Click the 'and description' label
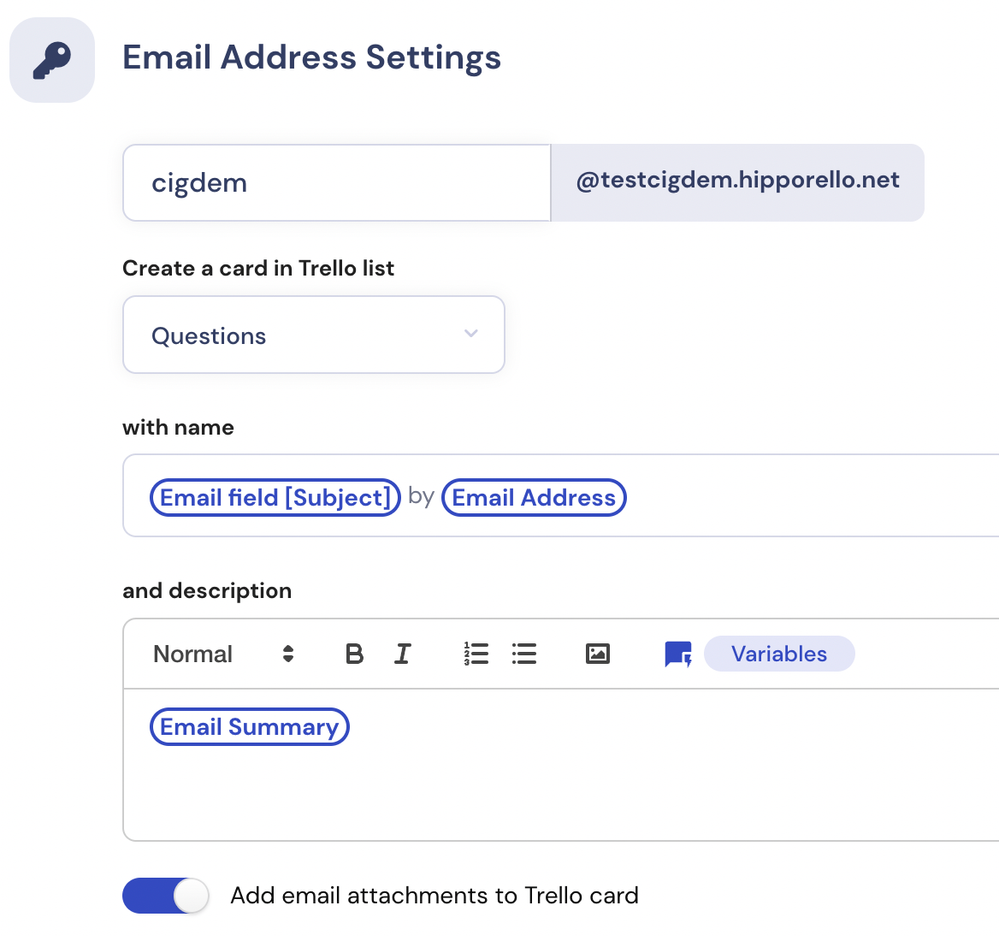Image resolution: width=999 pixels, height=936 pixels. coord(207,591)
